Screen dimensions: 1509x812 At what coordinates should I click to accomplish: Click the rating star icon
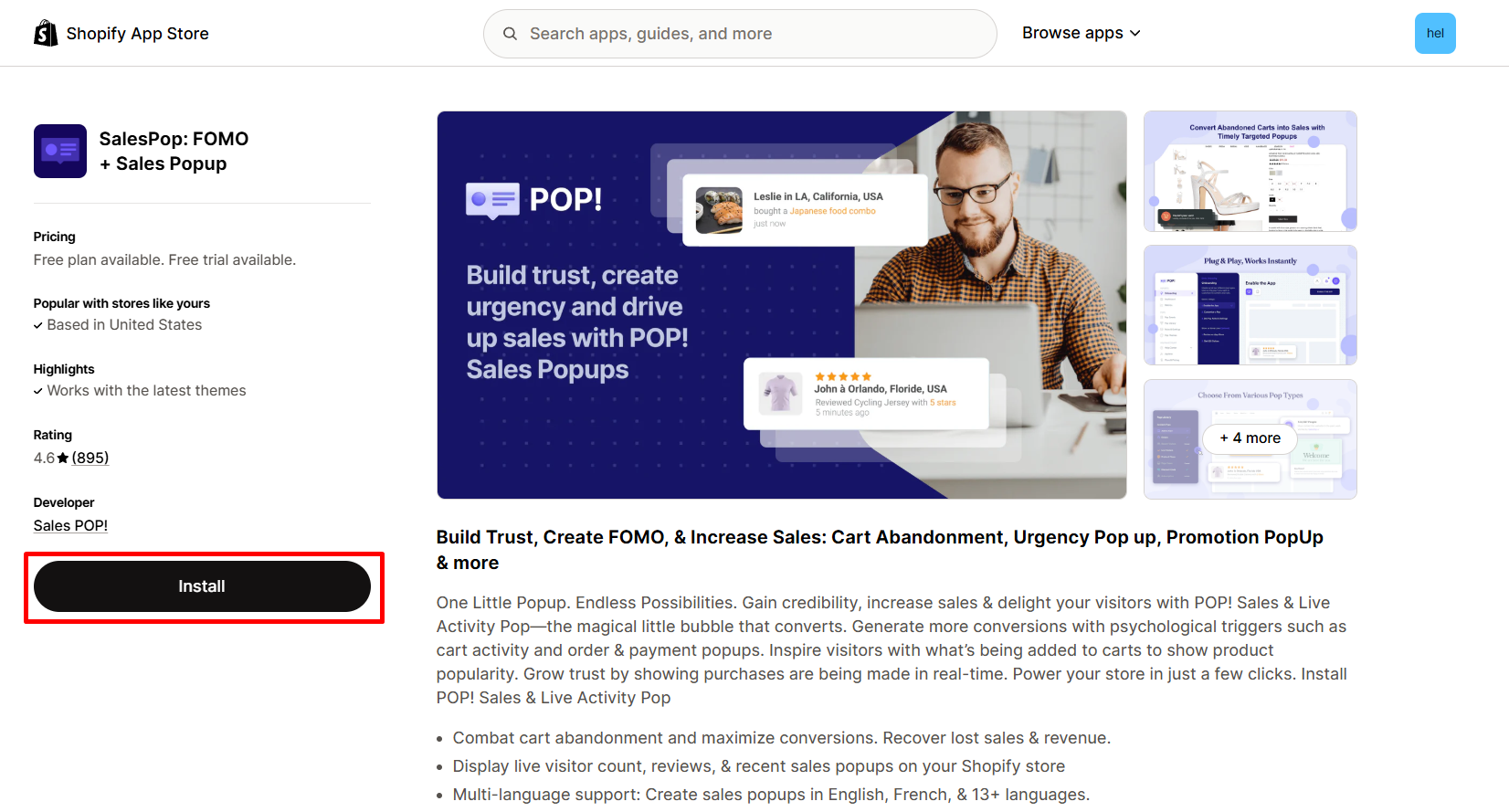click(63, 459)
